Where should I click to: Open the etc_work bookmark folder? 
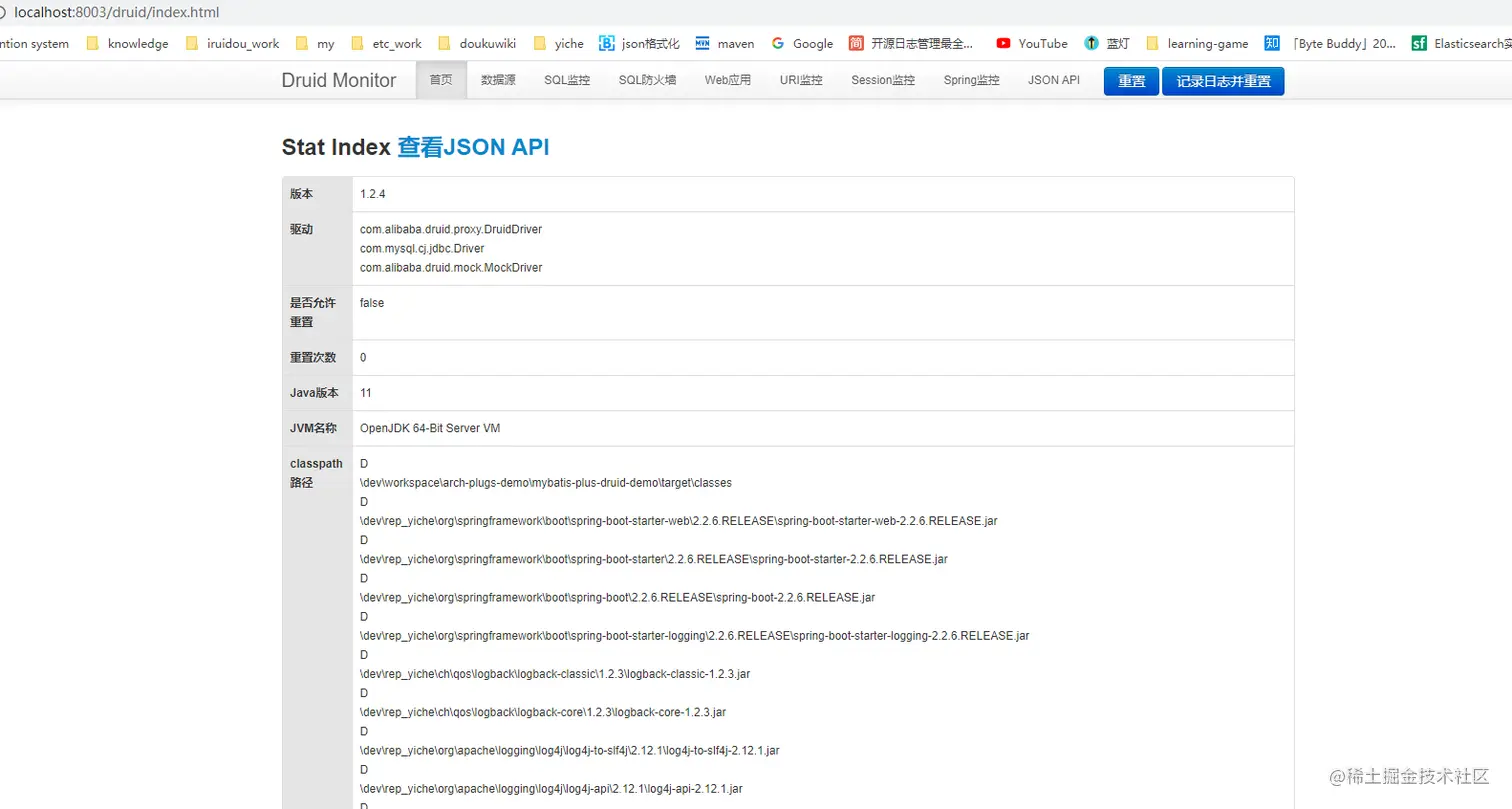point(386,43)
